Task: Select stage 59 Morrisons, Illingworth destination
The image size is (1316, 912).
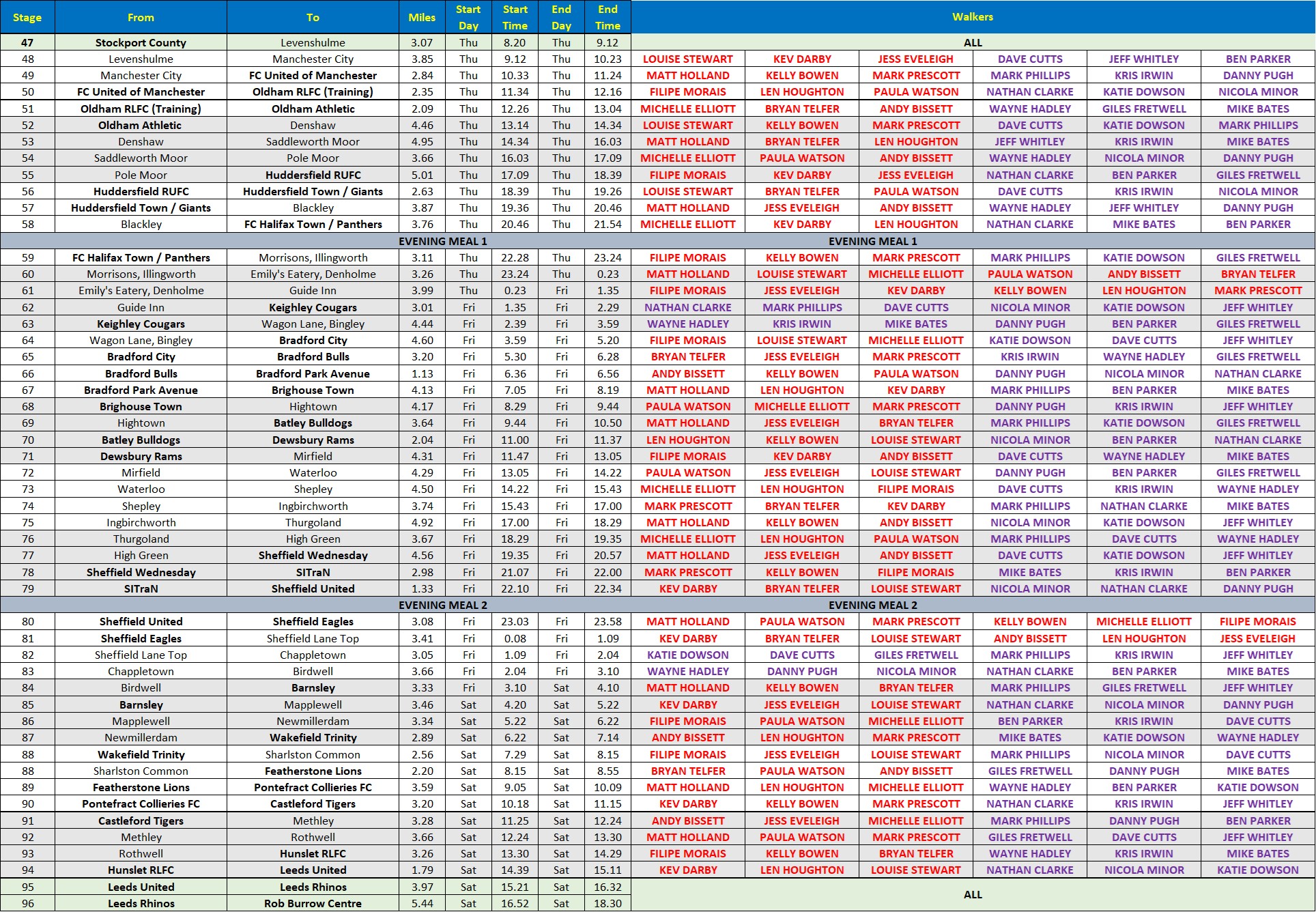Action: click(313, 257)
